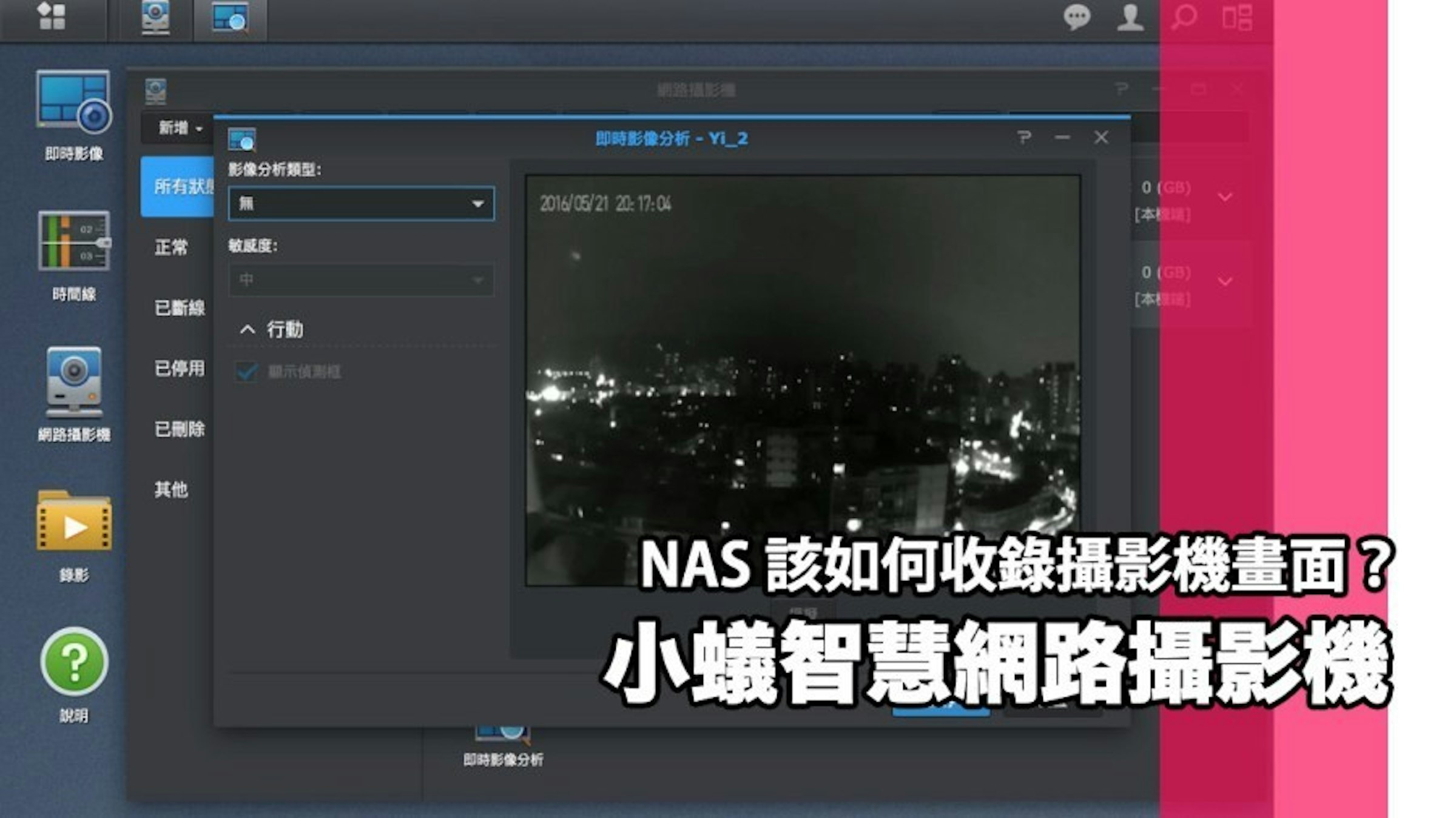
Task: Click IP camera window title icon
Action: pos(156,92)
